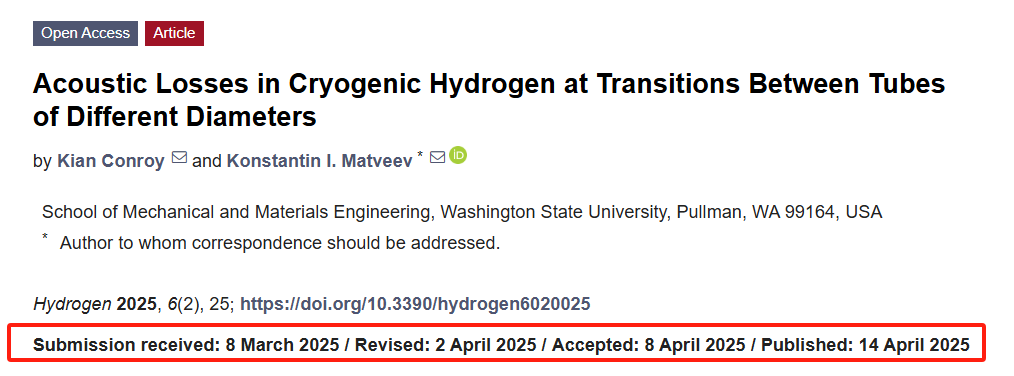Click the Accepted 8 April 2025 text

(x=649, y=344)
